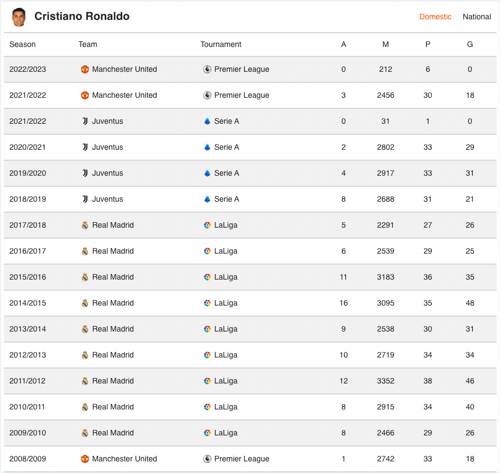
Task: Open Juventus link in 2018/2019 row
Action: [107, 199]
